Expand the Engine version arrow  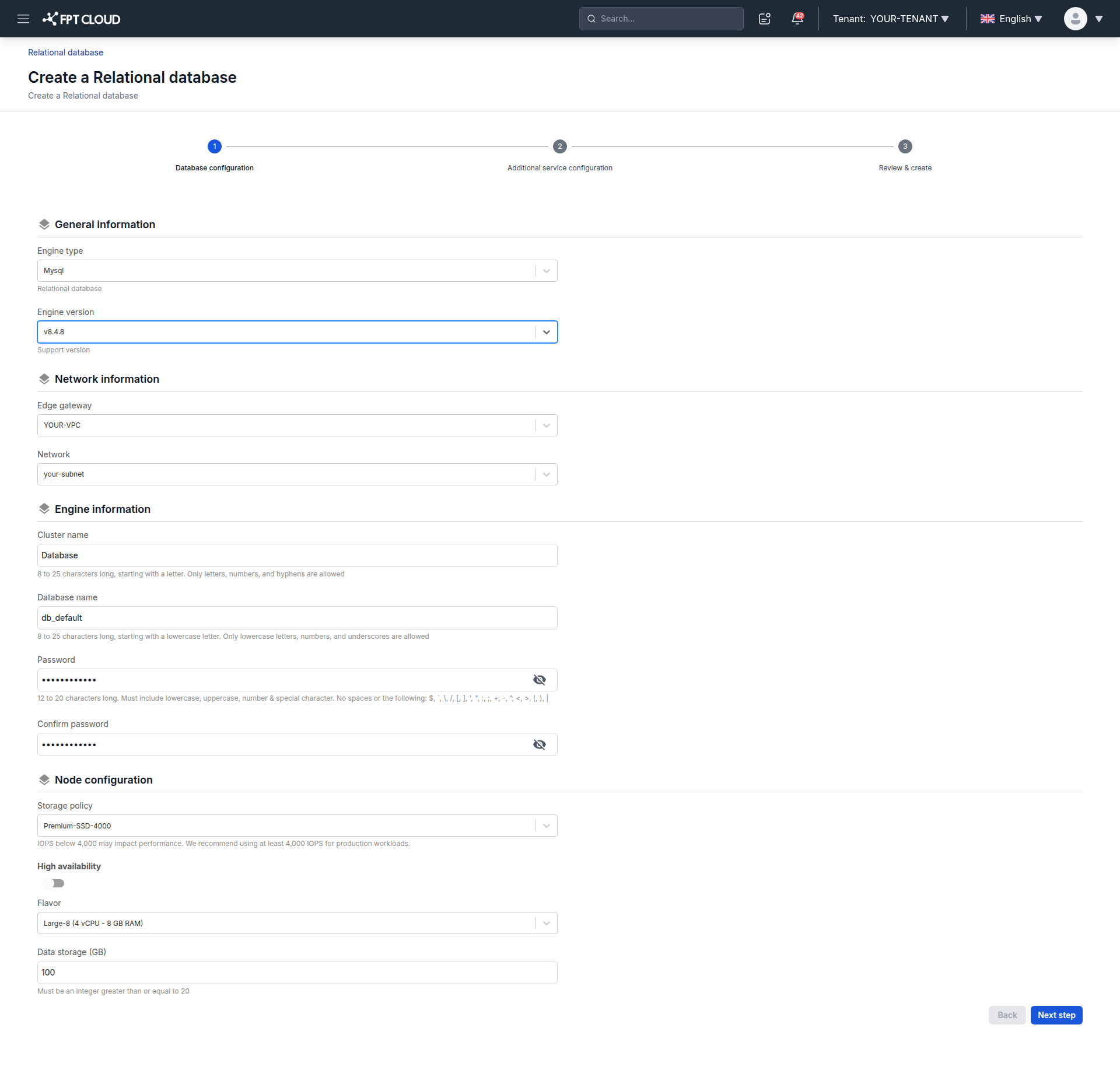547,332
